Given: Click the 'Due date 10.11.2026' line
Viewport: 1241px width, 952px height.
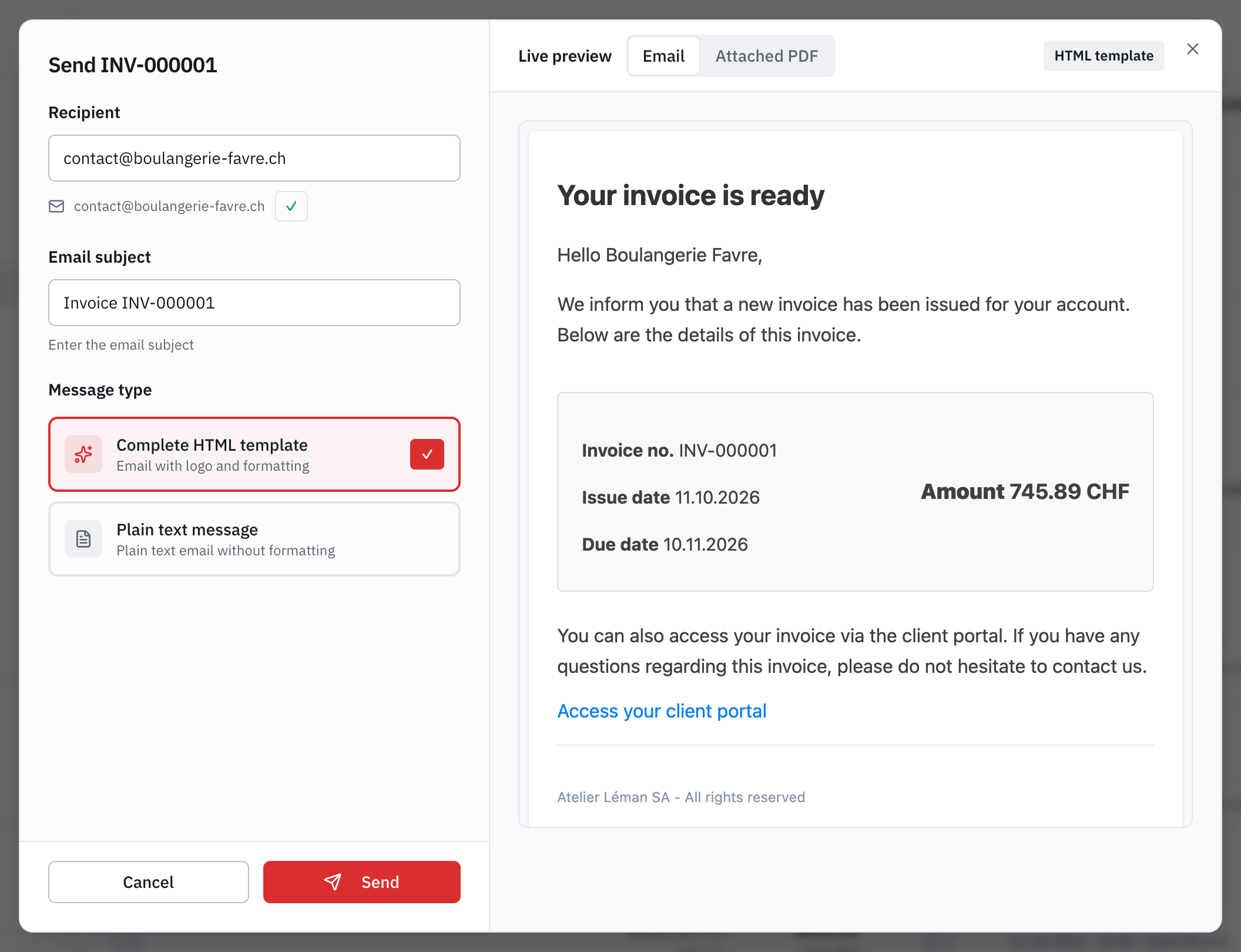Looking at the screenshot, I should 665,544.
